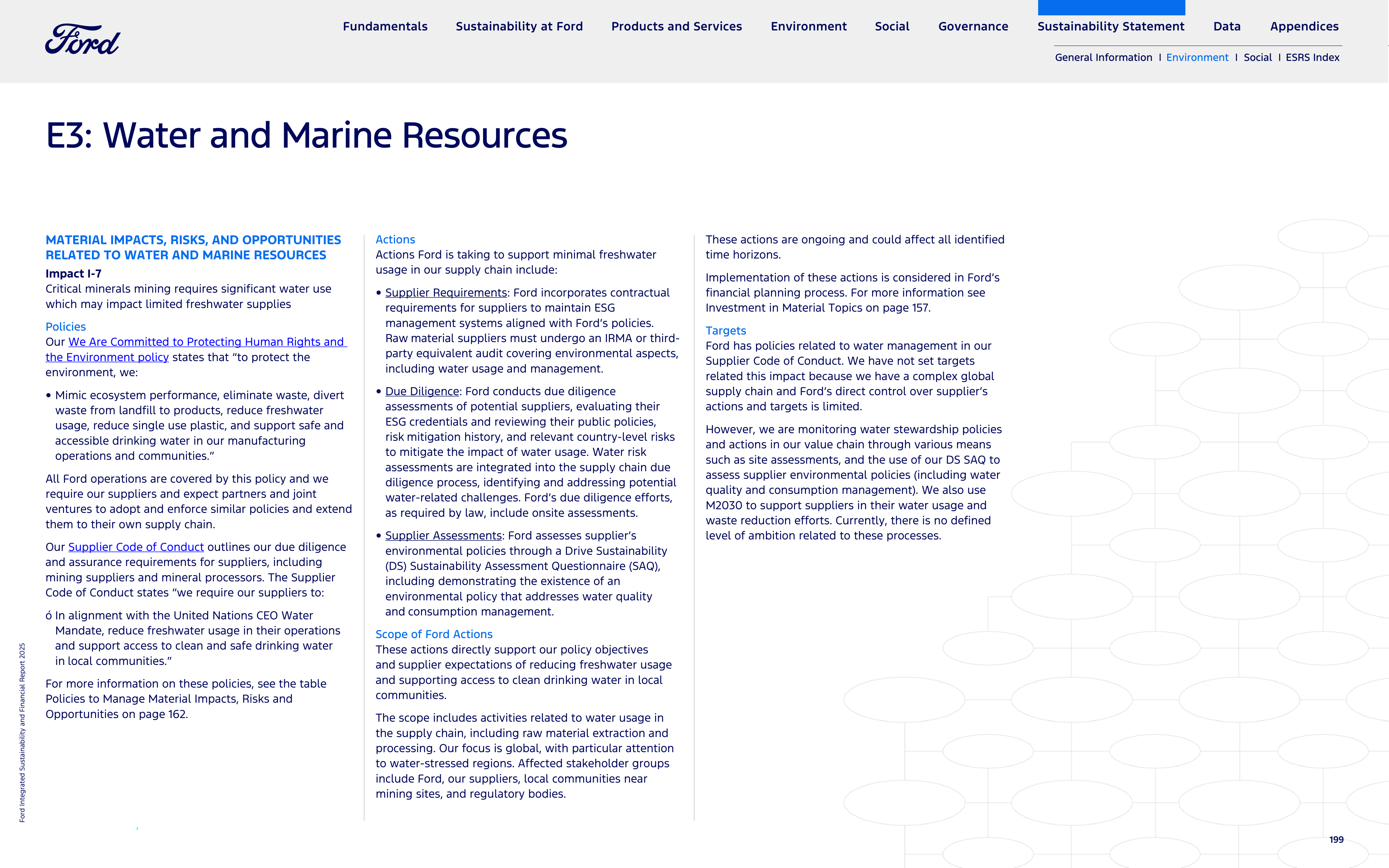This screenshot has height=868, width=1389.
Task: Click page number 199
Action: click(1336, 839)
